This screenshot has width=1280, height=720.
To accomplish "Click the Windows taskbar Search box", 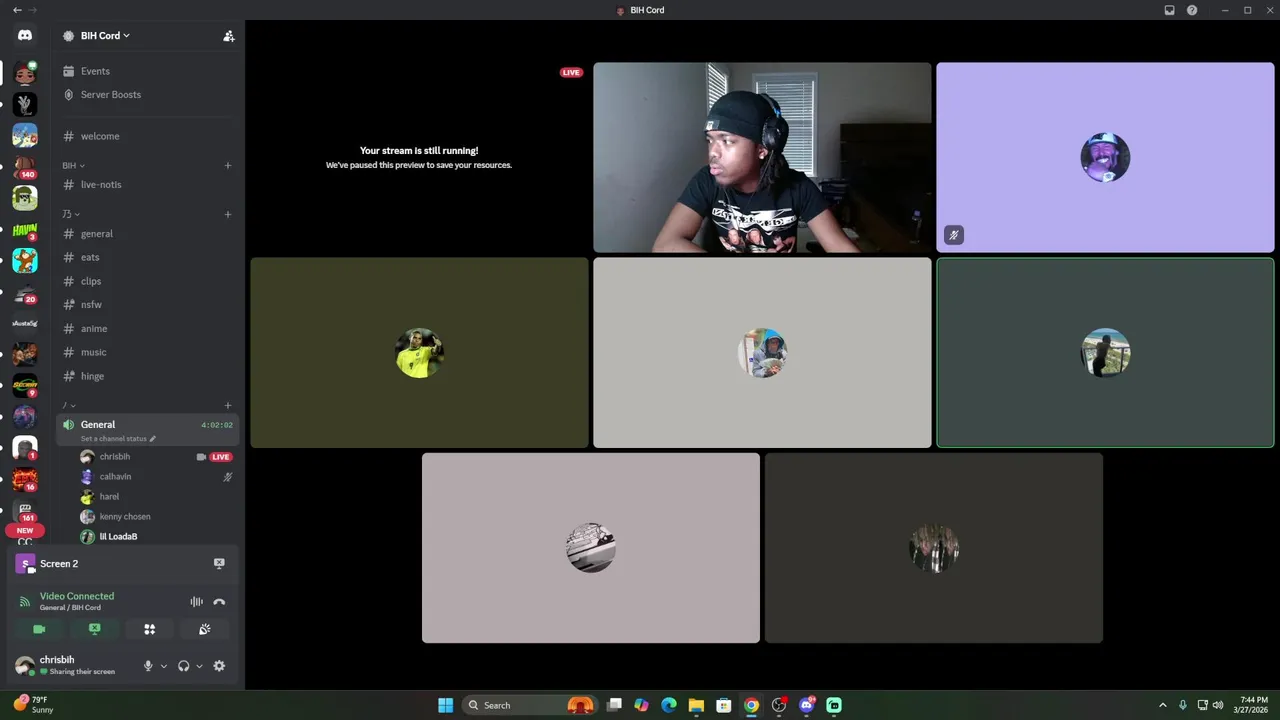I will click(529, 705).
